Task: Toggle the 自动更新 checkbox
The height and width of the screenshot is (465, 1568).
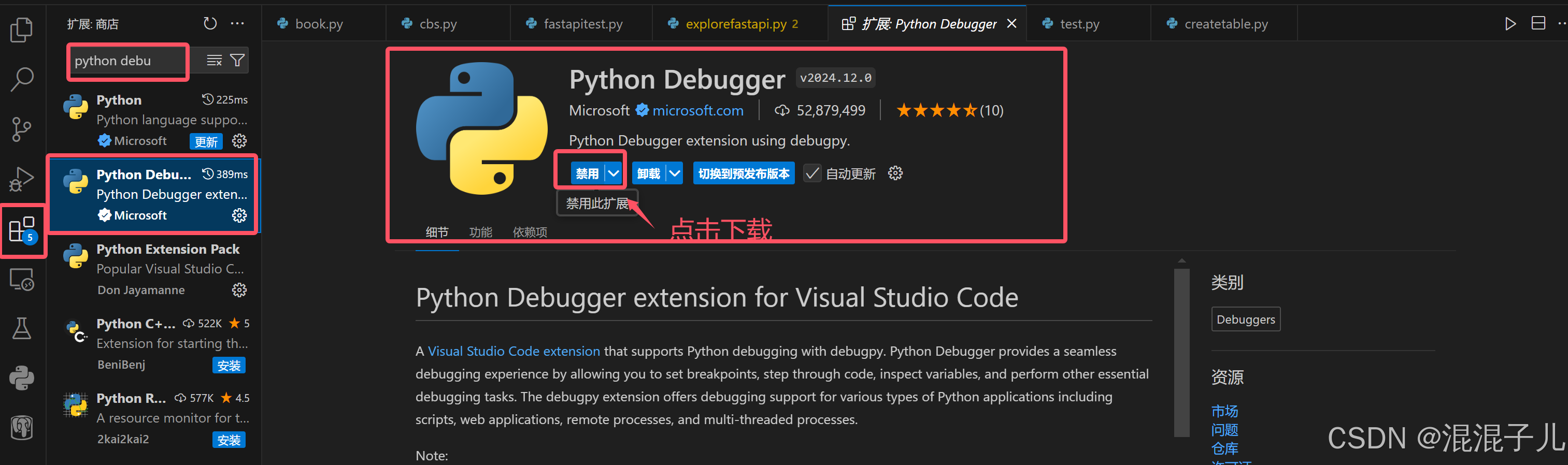Action: point(812,173)
